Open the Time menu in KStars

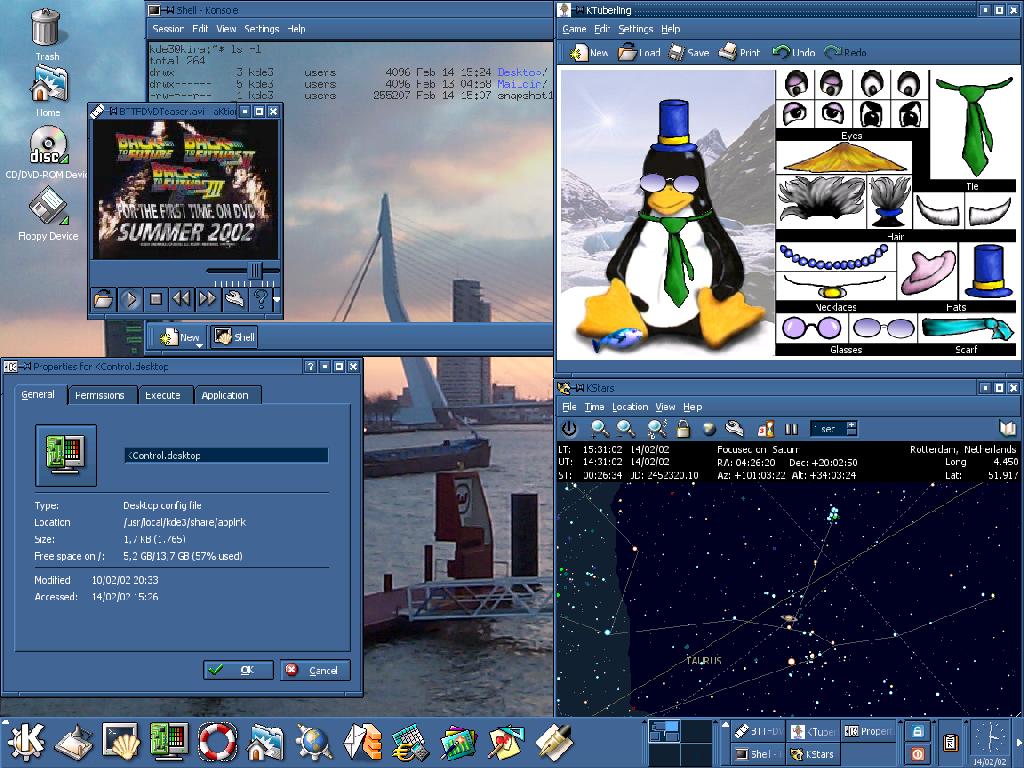pos(594,407)
